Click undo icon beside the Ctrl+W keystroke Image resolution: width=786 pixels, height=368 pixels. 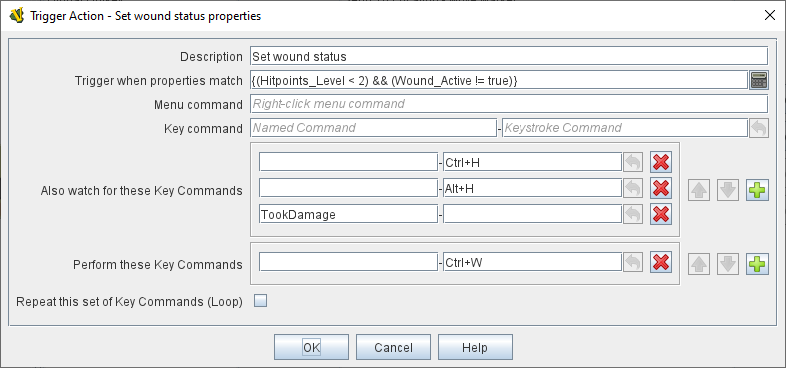633,263
